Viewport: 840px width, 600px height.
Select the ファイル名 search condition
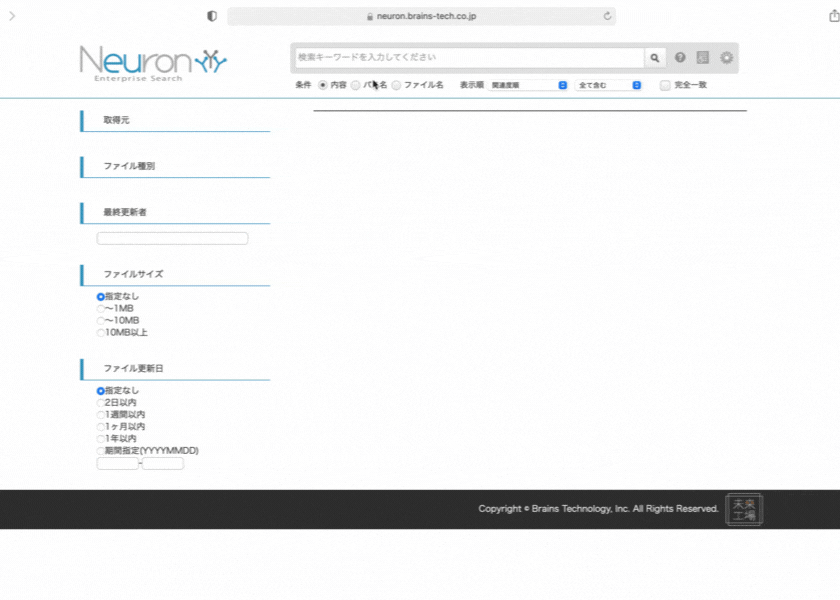coord(396,85)
